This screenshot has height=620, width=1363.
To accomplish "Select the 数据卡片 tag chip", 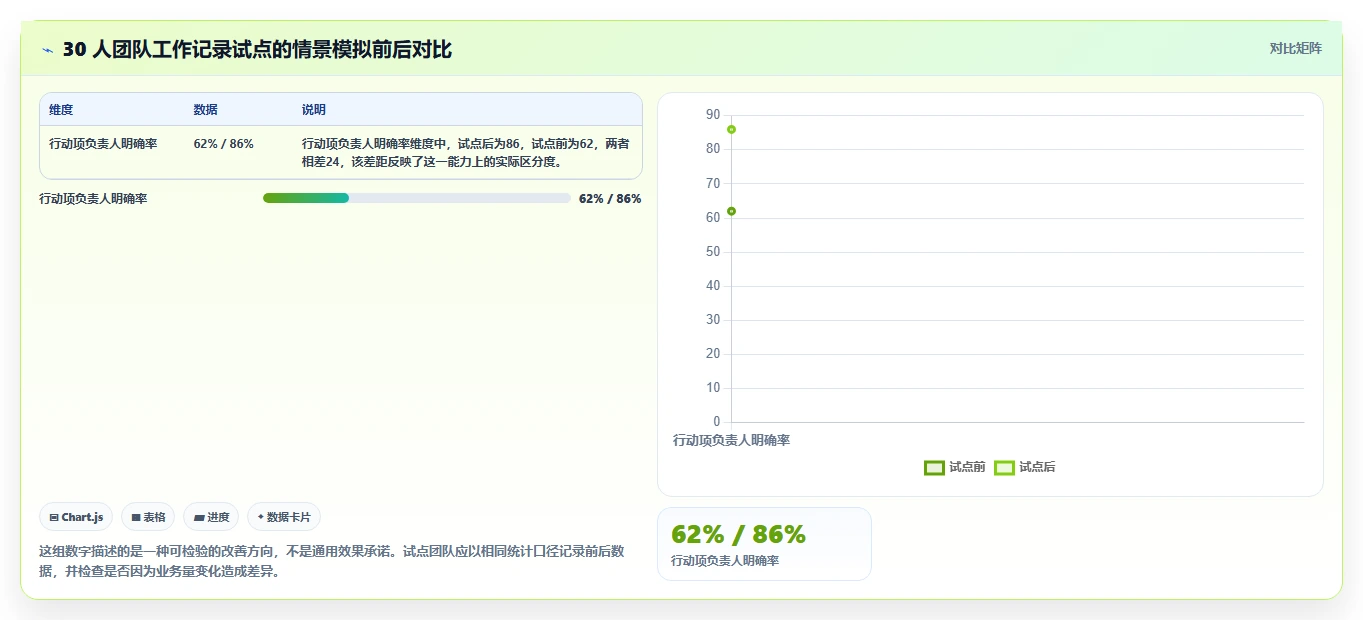I will (x=284, y=517).
